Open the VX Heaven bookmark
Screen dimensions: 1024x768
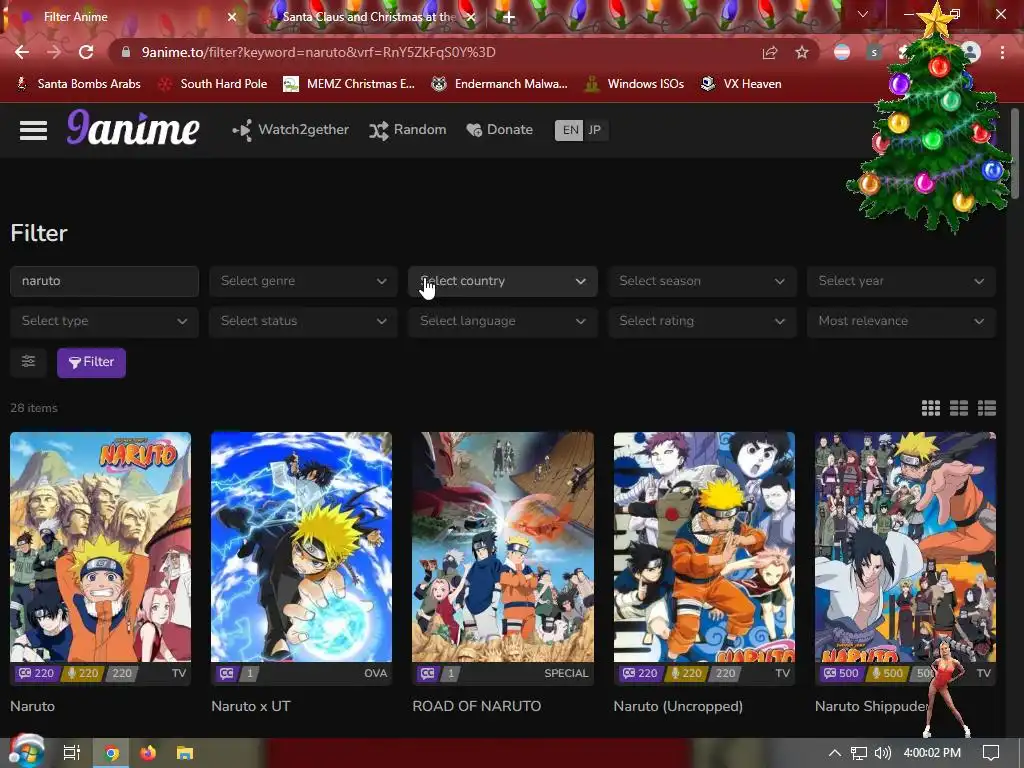741,84
